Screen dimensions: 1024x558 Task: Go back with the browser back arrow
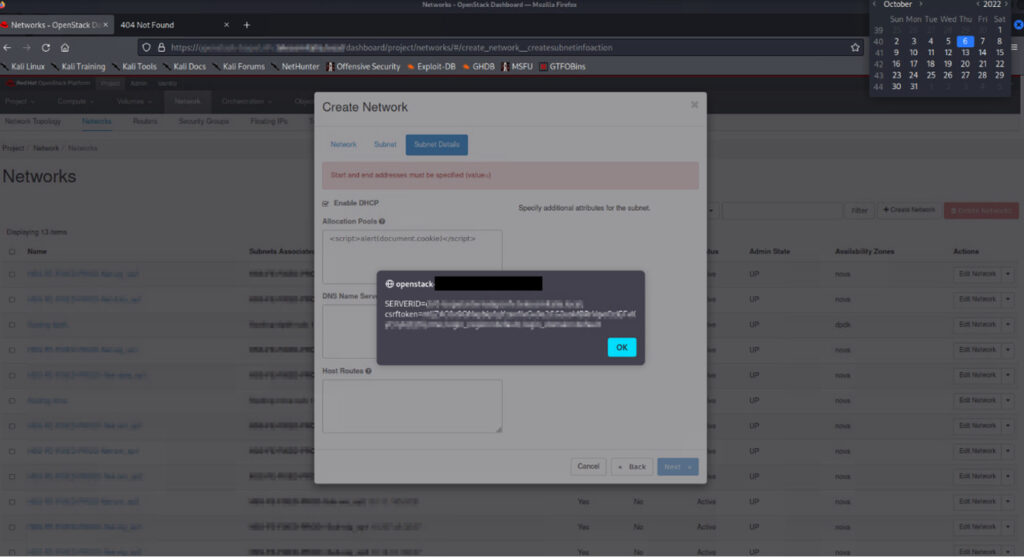click(x=8, y=47)
